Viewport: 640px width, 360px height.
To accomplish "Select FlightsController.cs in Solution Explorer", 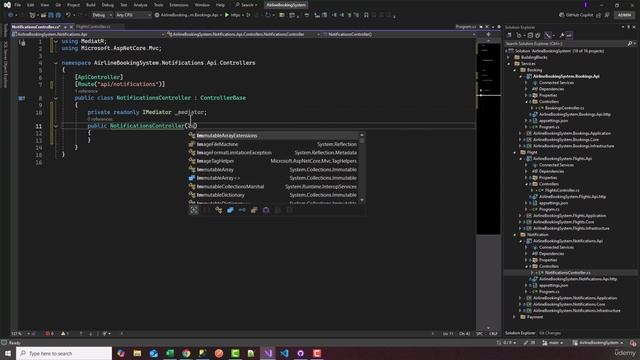I will pyautogui.click(x=562, y=190).
